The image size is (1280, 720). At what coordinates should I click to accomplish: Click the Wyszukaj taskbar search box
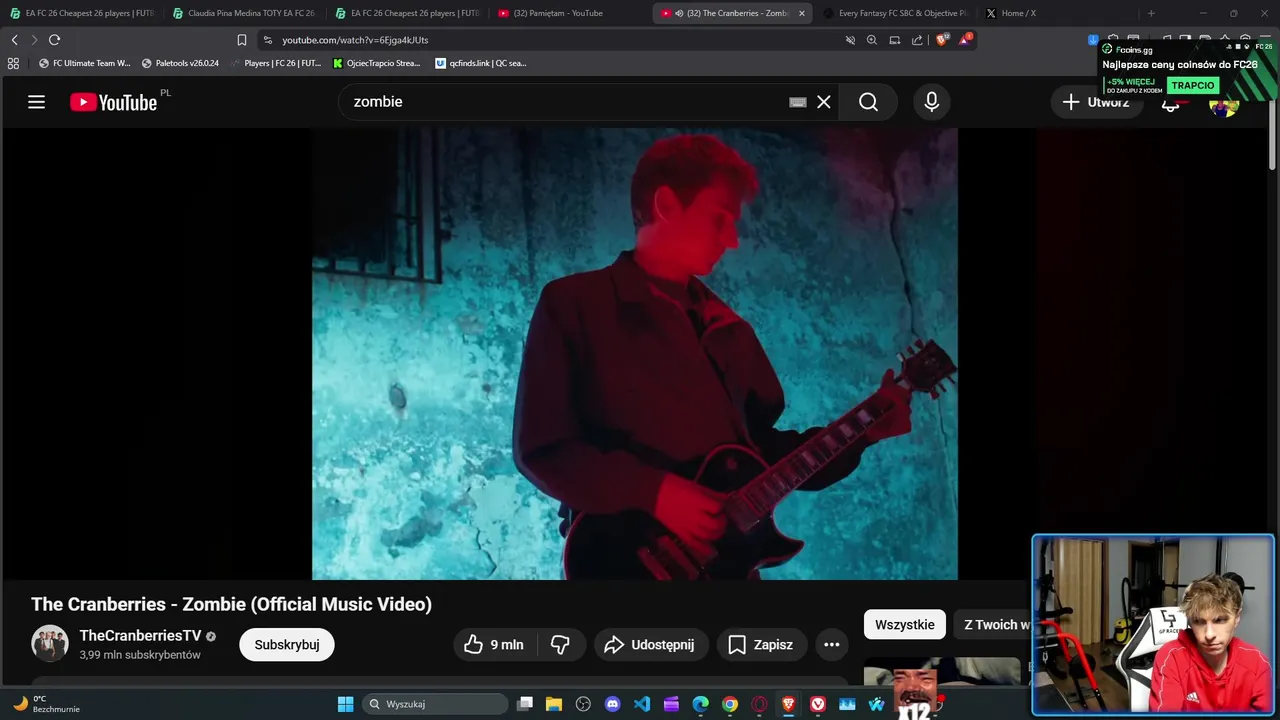pos(435,704)
